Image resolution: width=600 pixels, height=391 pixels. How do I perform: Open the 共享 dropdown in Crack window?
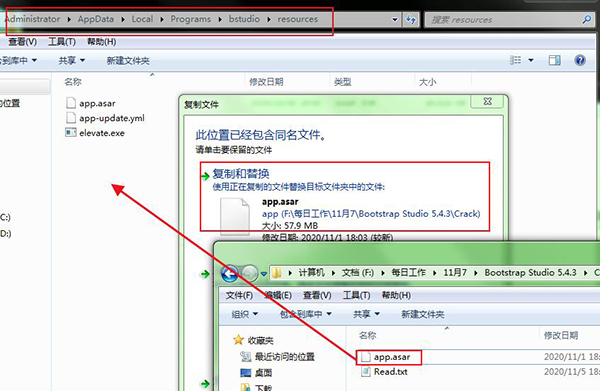coord(366,314)
